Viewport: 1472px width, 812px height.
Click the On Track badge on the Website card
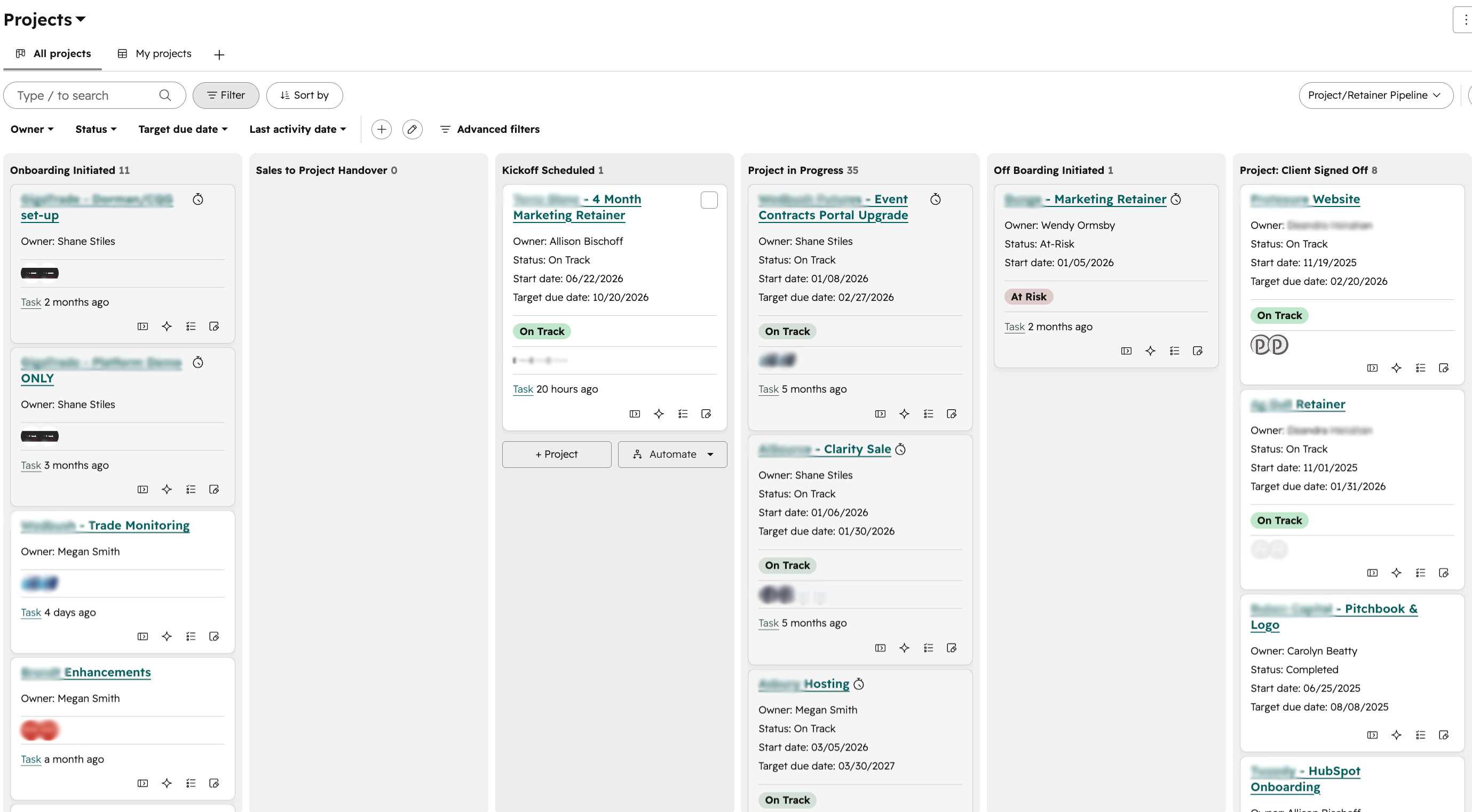click(1279, 315)
